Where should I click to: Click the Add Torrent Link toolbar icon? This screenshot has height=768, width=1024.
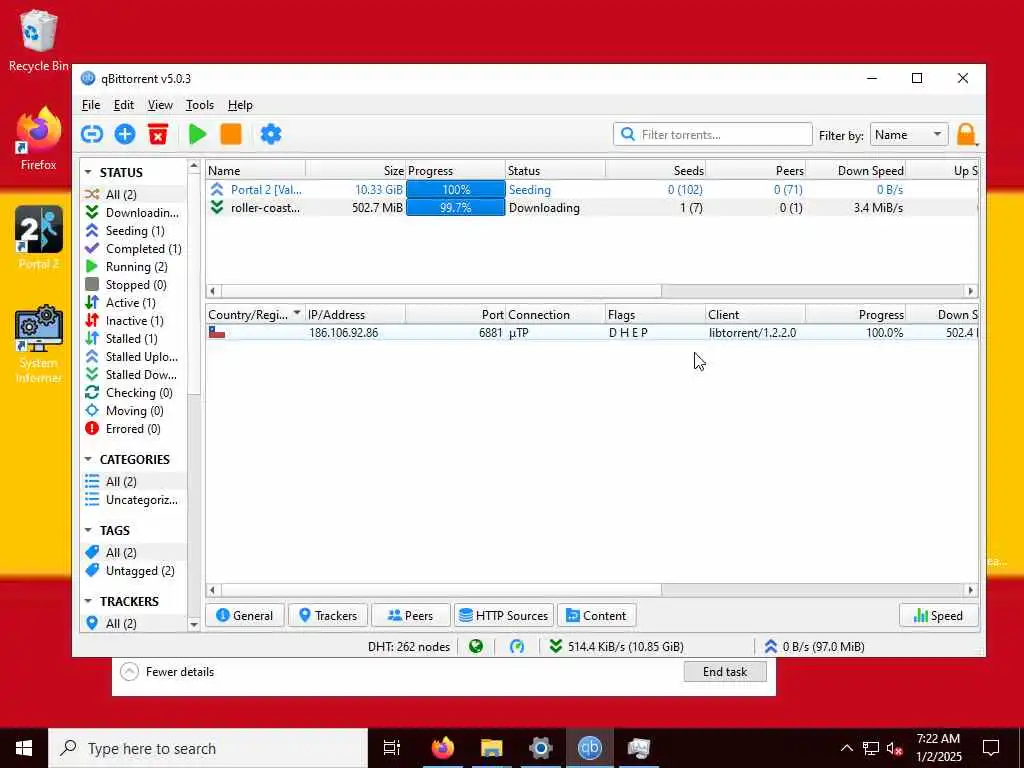[x=92, y=135]
